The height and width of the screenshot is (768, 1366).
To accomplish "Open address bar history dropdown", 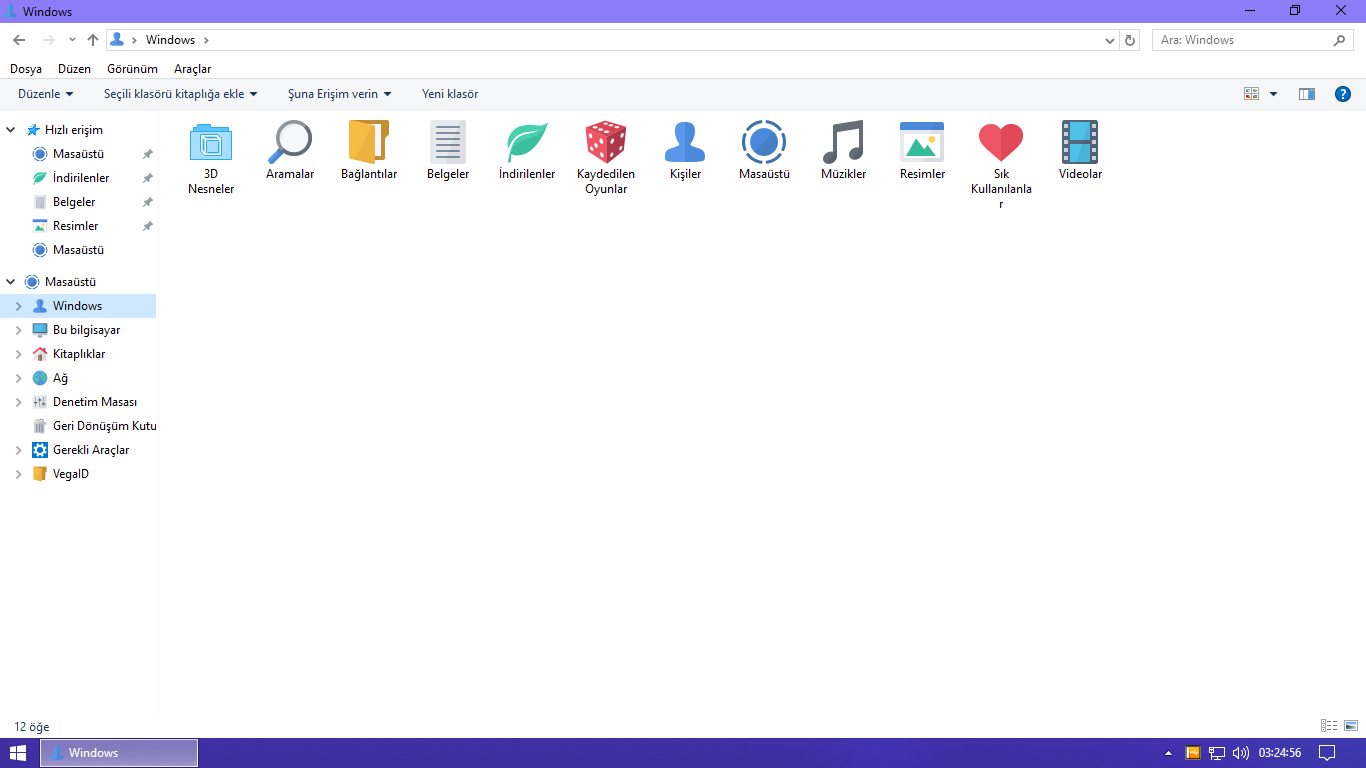I will coord(1110,40).
